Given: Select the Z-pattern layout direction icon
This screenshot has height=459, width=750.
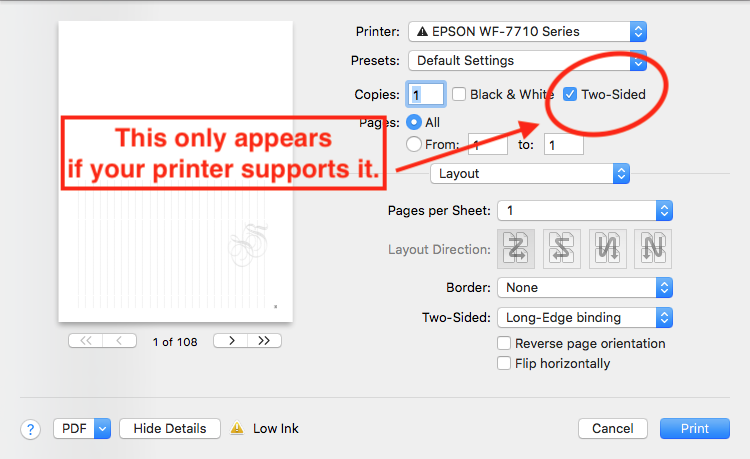Looking at the screenshot, I should coord(516,249).
